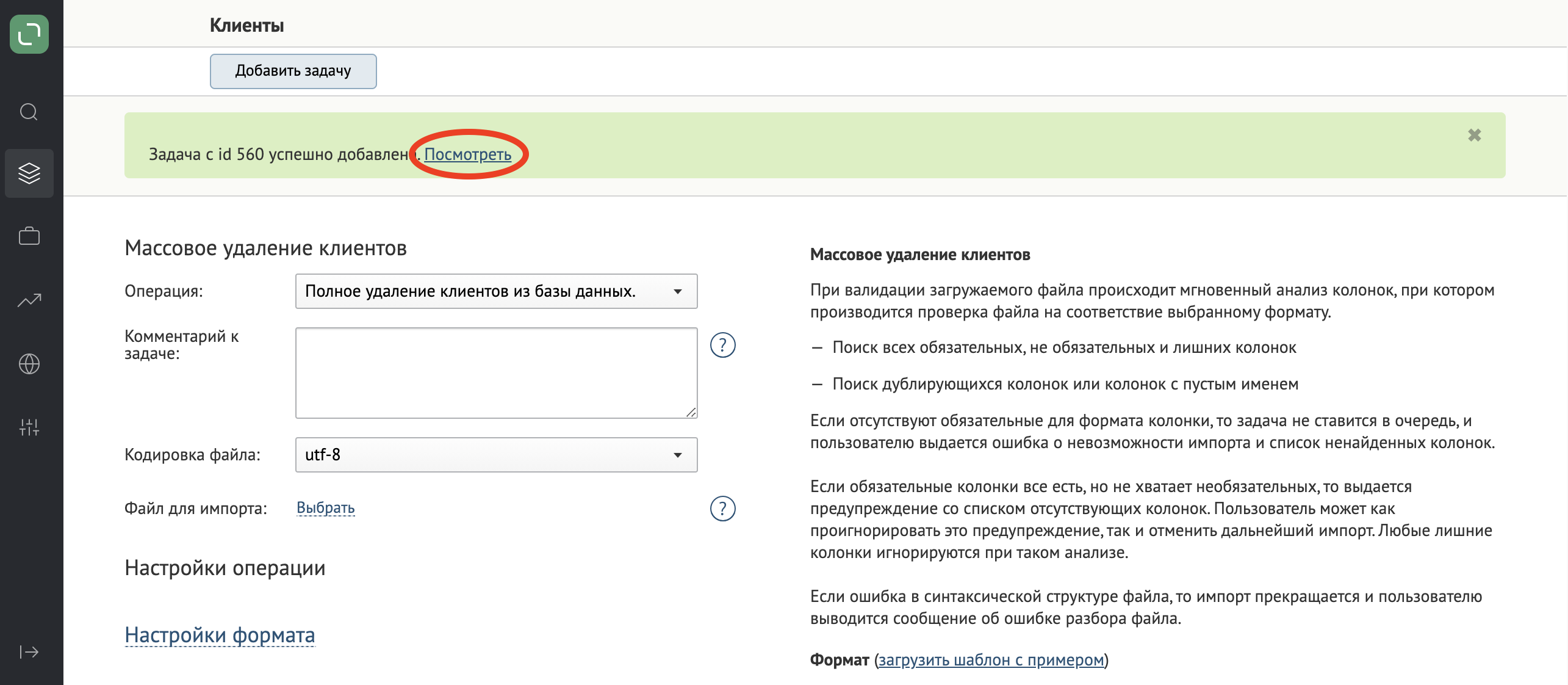Click the Массовое удаление клиентов form heading
This screenshot has width=1568, height=685.
[266, 248]
